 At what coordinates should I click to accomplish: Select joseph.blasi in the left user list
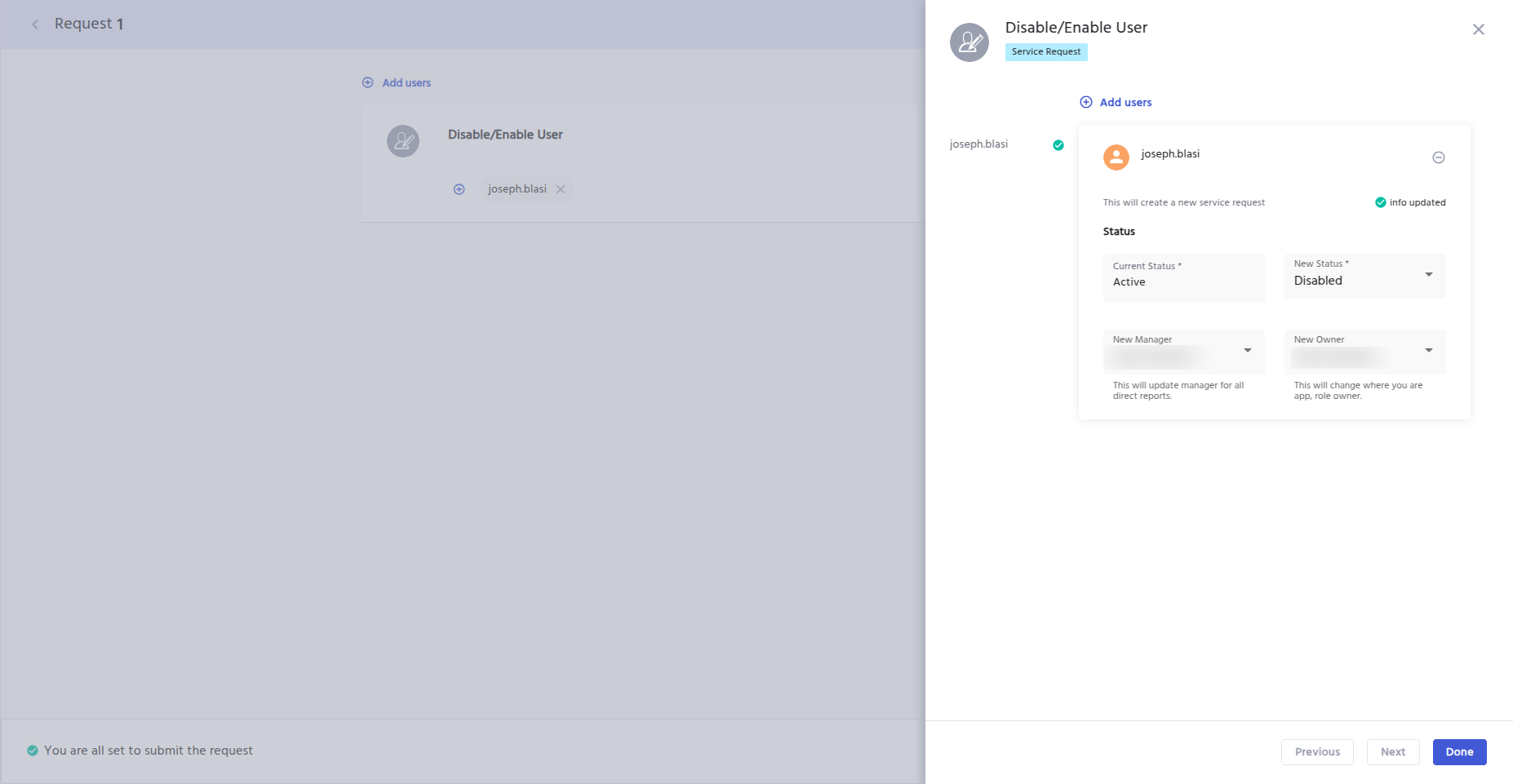pos(978,144)
